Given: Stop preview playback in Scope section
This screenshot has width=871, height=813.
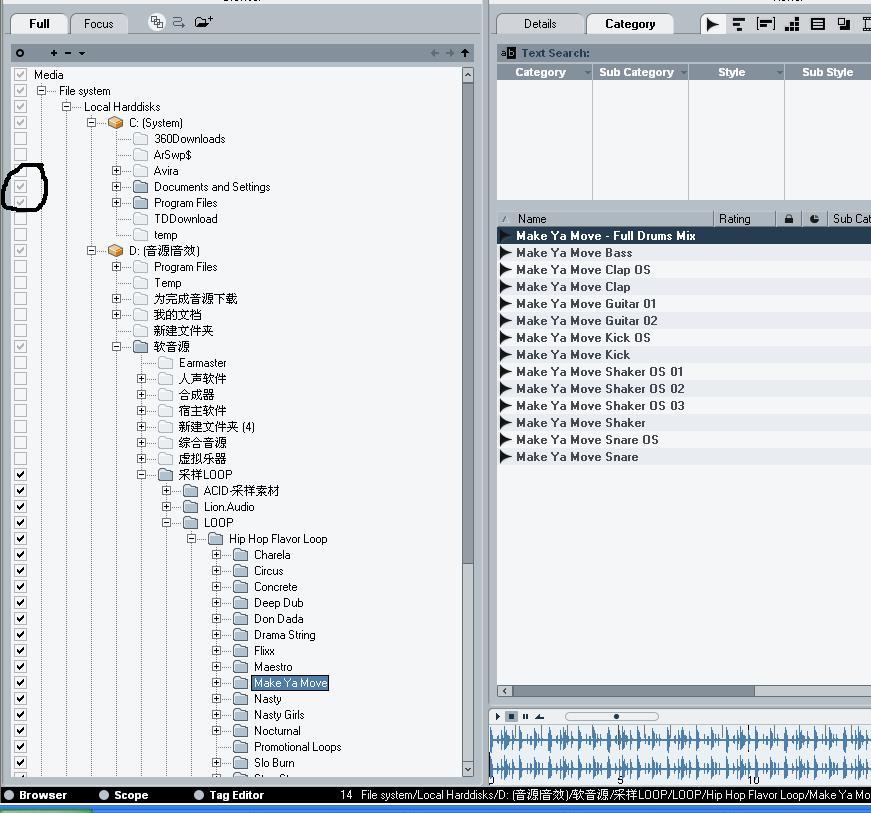Looking at the screenshot, I should (x=512, y=716).
